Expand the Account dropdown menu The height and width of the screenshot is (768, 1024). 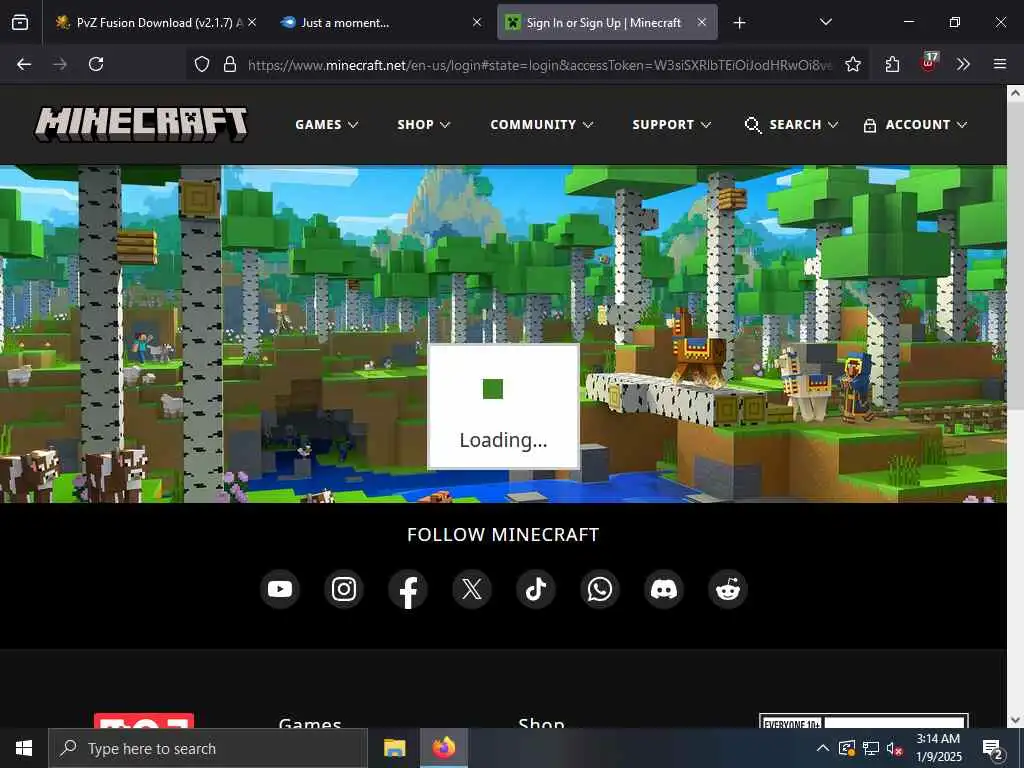coord(915,125)
